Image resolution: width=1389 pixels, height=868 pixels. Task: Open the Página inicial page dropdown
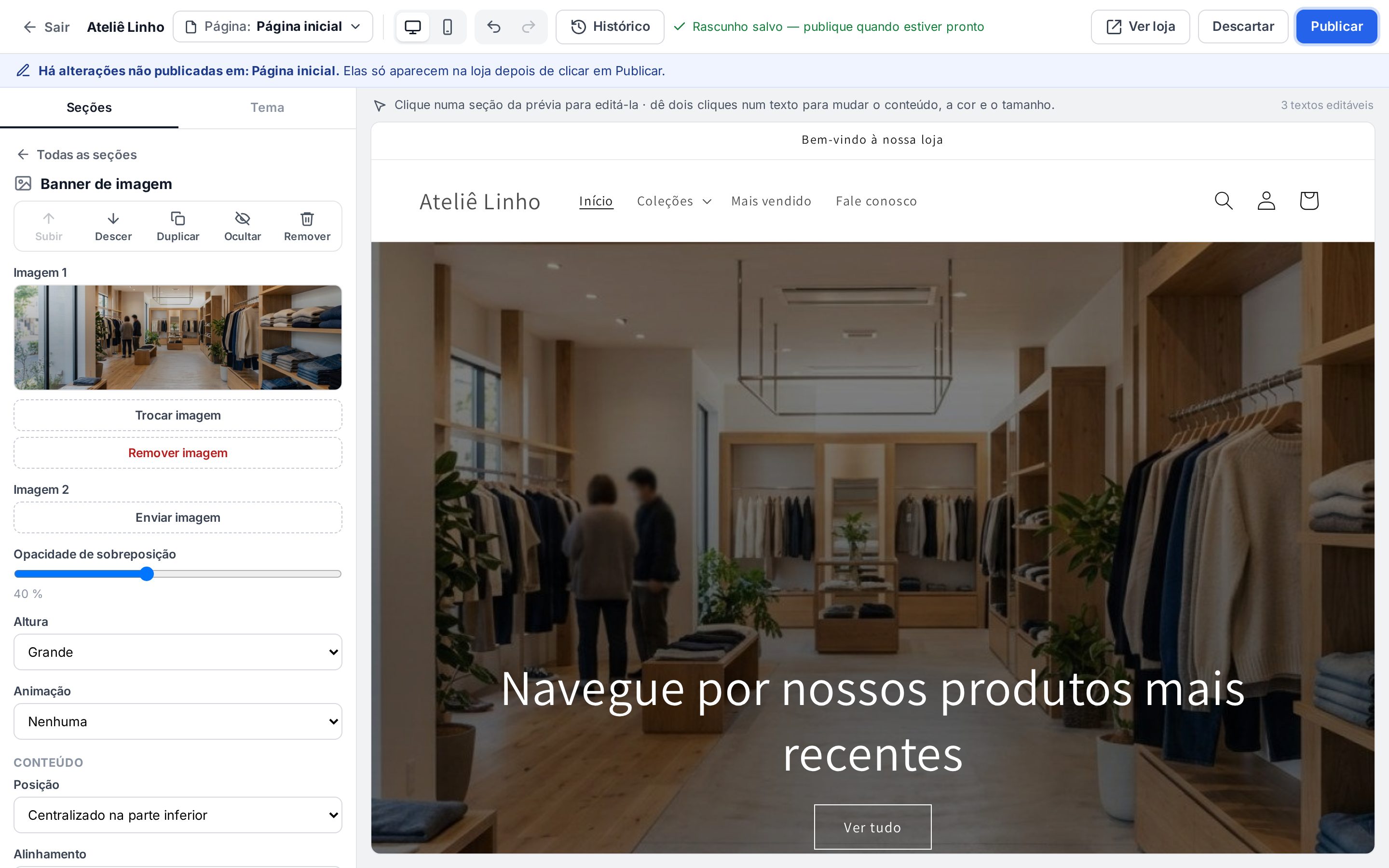coord(272,27)
